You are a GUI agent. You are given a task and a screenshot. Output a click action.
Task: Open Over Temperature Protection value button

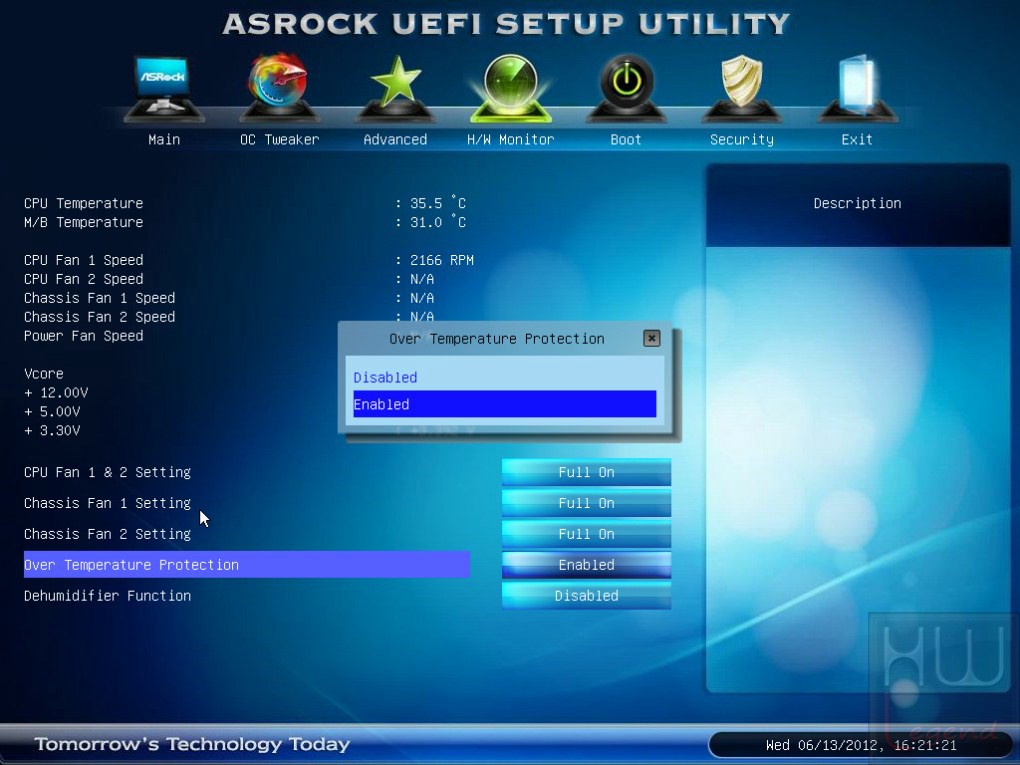point(586,565)
